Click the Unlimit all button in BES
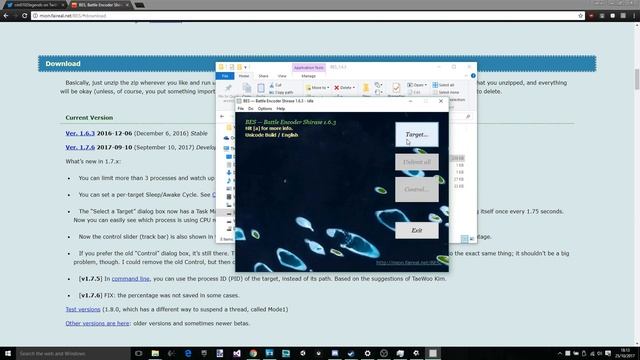This screenshot has height=360, width=640. 417,162
